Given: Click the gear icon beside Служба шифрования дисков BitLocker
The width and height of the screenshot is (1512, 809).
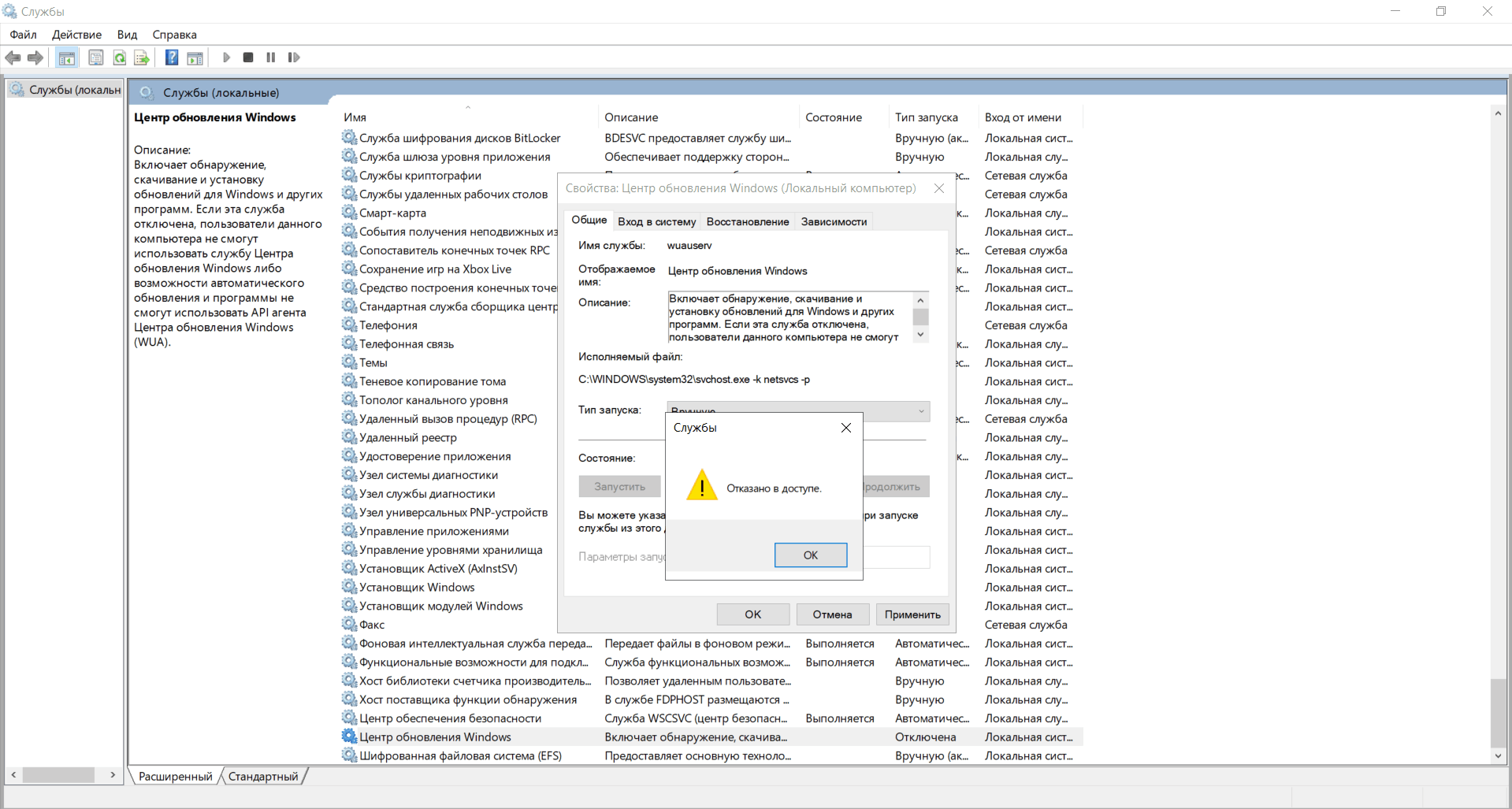Looking at the screenshot, I should click(349, 137).
